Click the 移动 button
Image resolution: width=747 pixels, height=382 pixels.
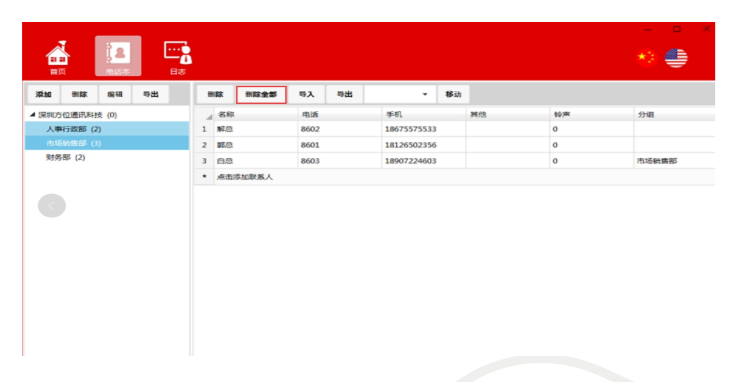tap(453, 94)
